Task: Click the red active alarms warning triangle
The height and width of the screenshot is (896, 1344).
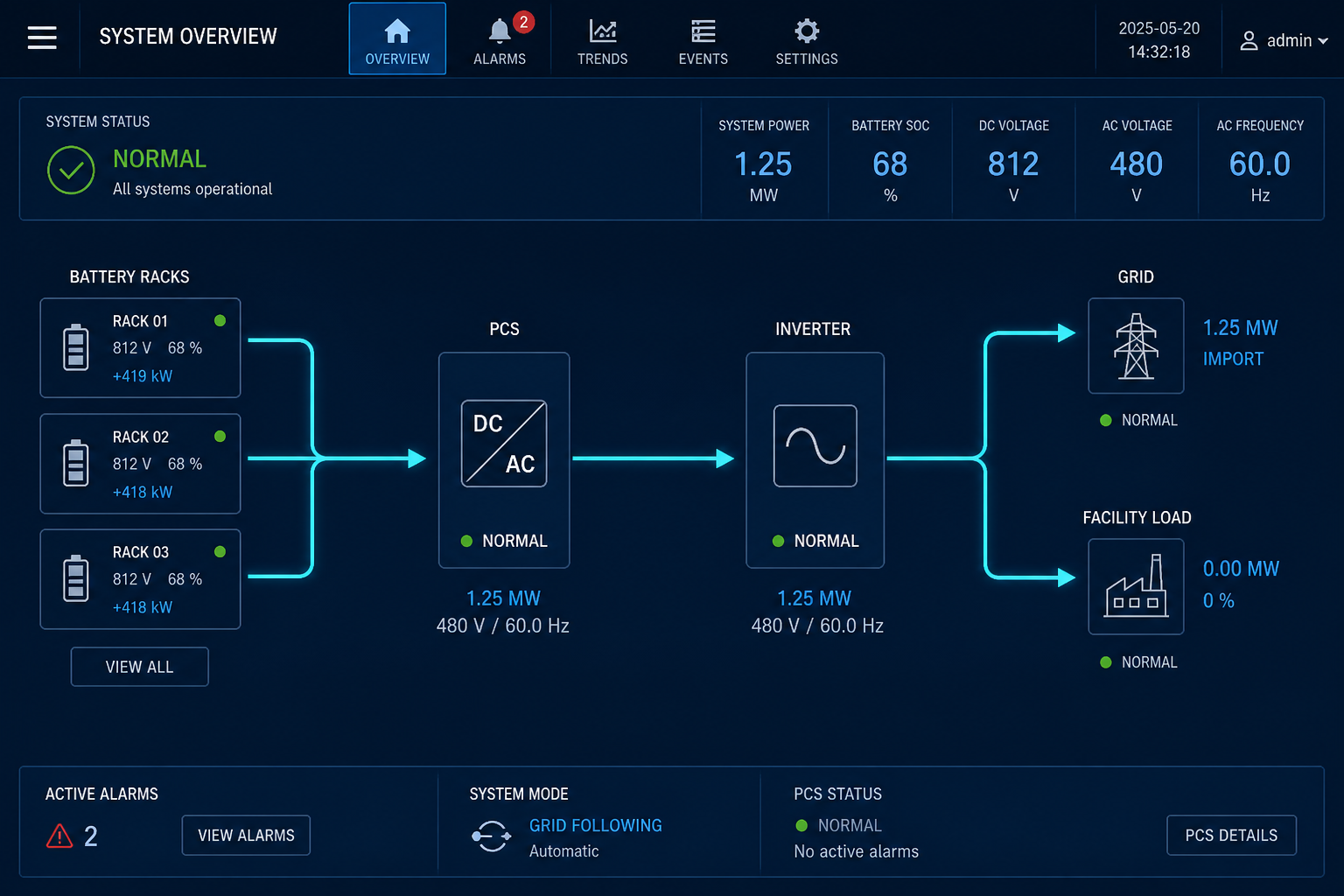Action: pyautogui.click(x=59, y=836)
